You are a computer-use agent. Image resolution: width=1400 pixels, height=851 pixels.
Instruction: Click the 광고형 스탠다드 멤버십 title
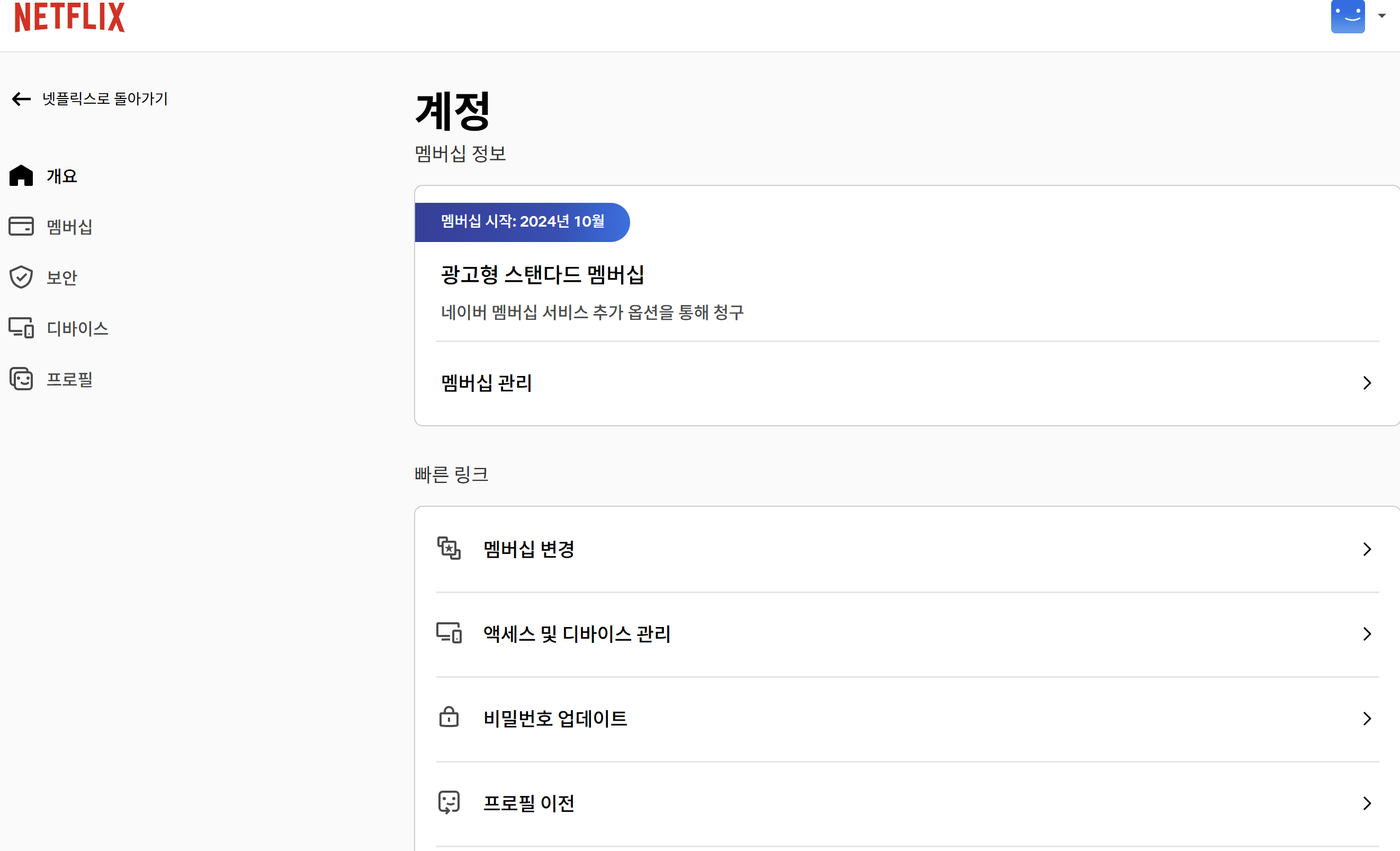coord(543,275)
